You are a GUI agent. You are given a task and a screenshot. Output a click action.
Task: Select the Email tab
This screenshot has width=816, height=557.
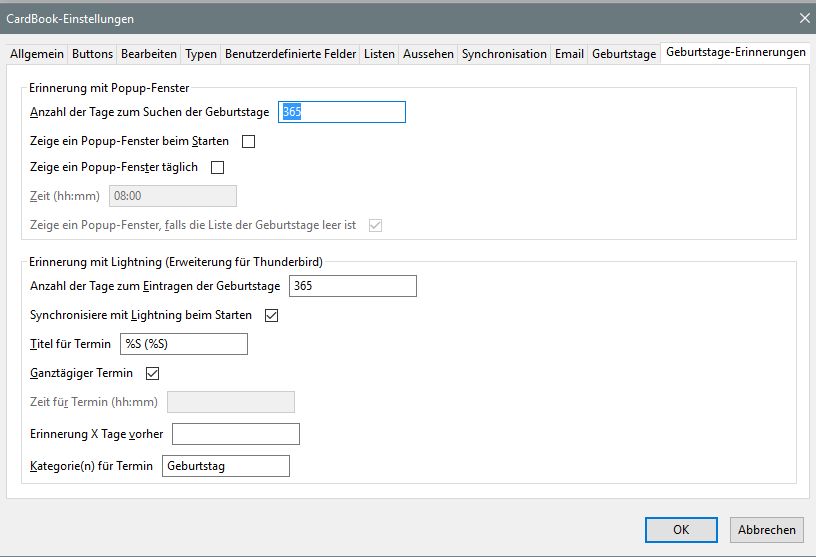click(x=569, y=54)
